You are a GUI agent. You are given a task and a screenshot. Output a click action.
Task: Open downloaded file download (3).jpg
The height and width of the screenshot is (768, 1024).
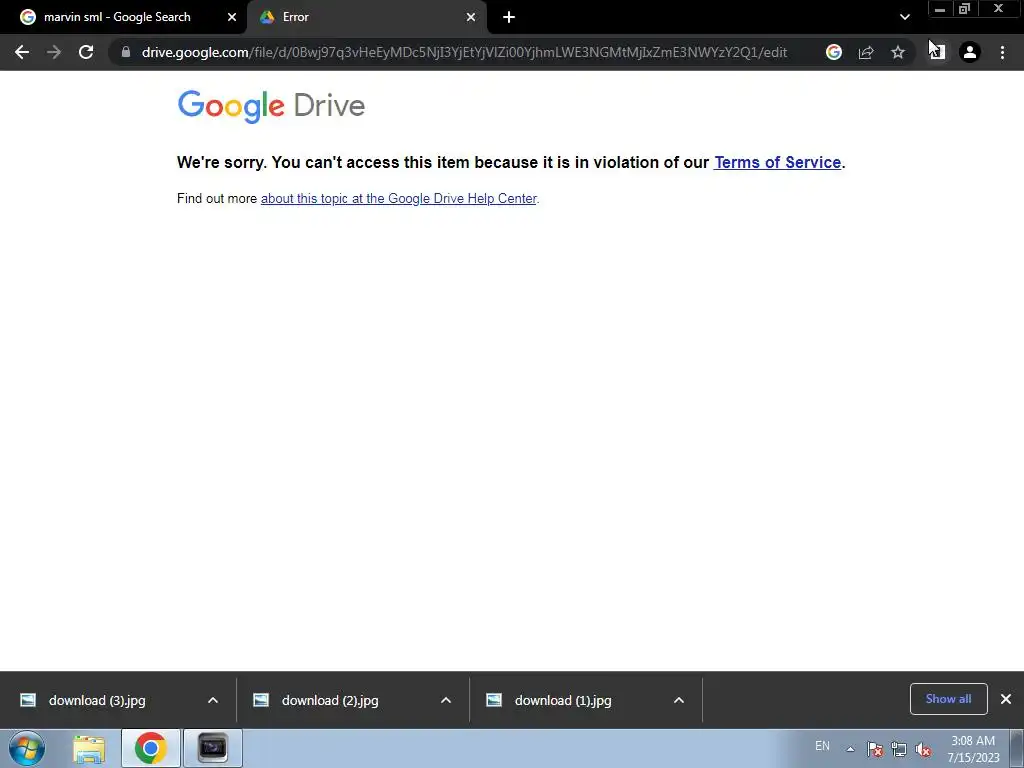point(97,700)
